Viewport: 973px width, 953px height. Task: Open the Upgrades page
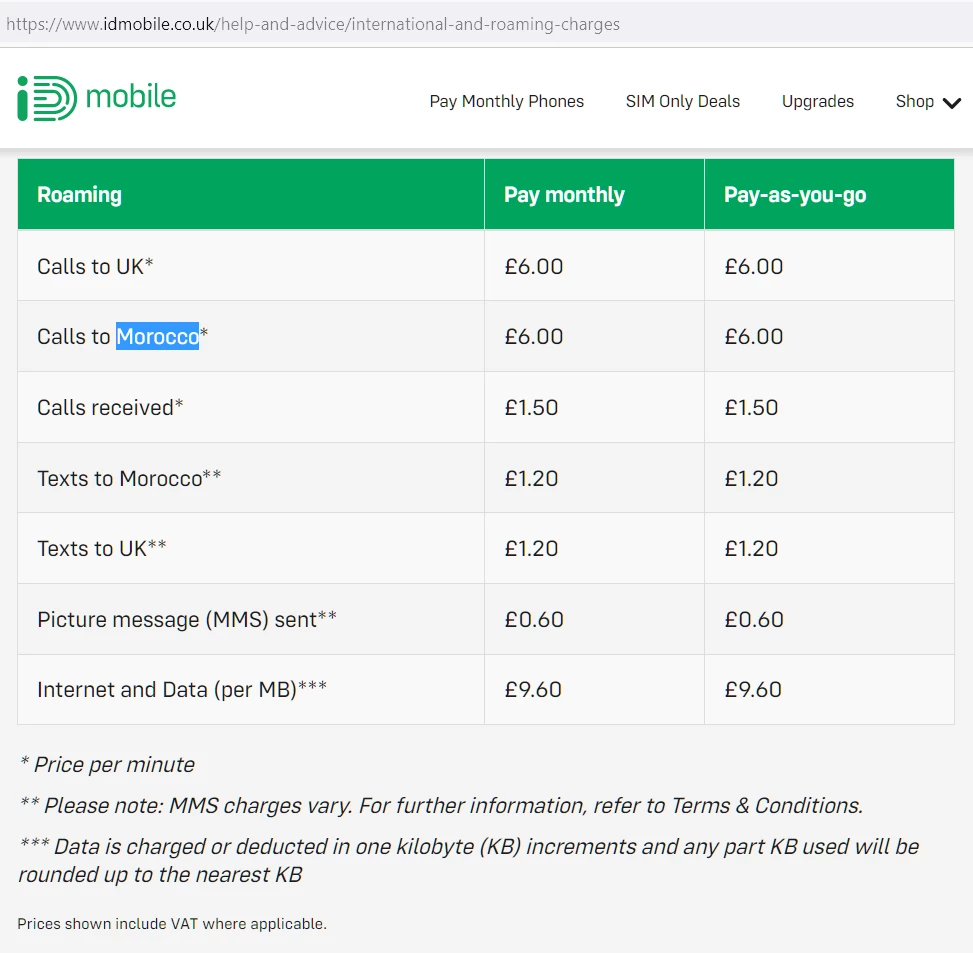[x=817, y=101]
